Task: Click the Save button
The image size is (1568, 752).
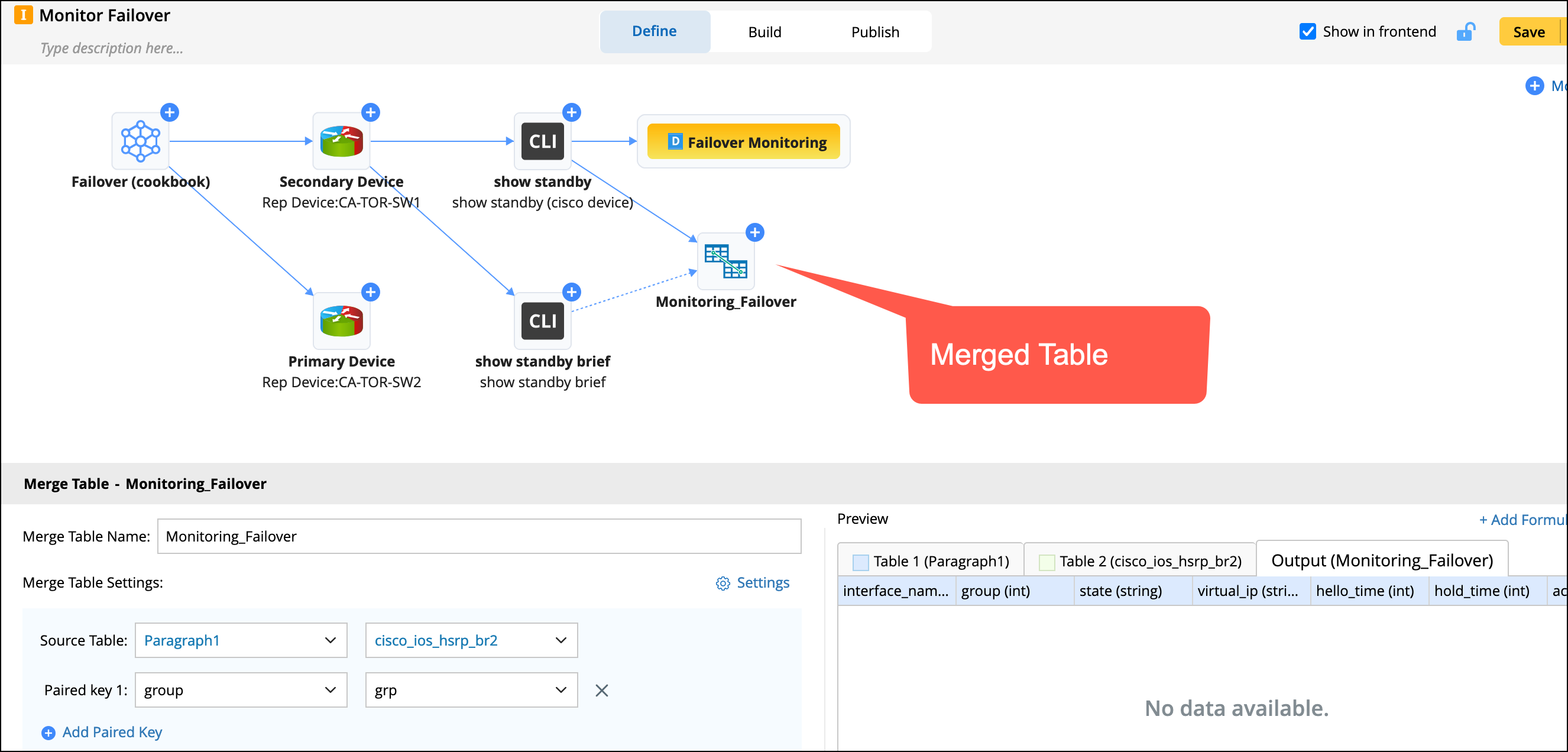Action: [x=1528, y=32]
